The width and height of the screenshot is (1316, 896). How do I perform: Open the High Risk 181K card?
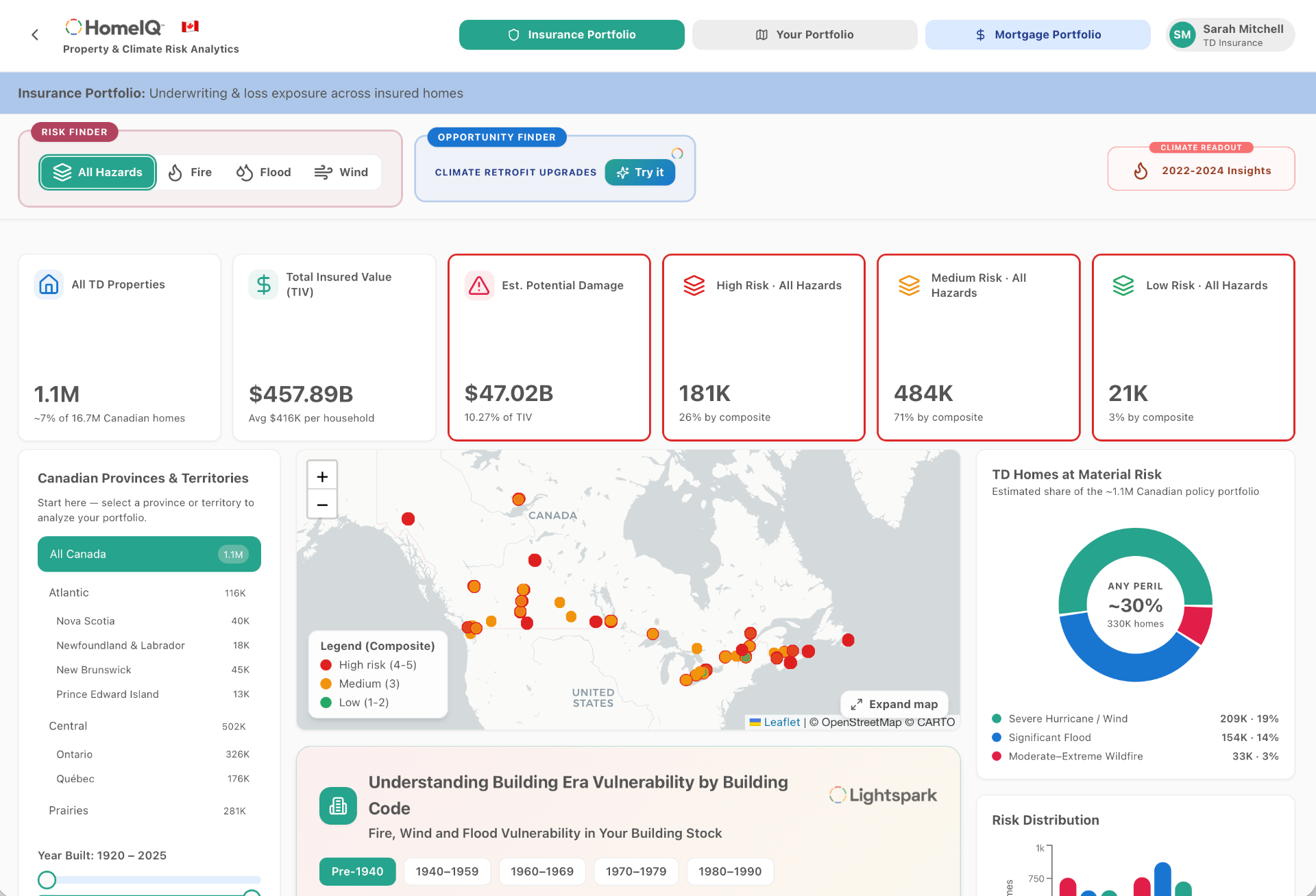764,348
